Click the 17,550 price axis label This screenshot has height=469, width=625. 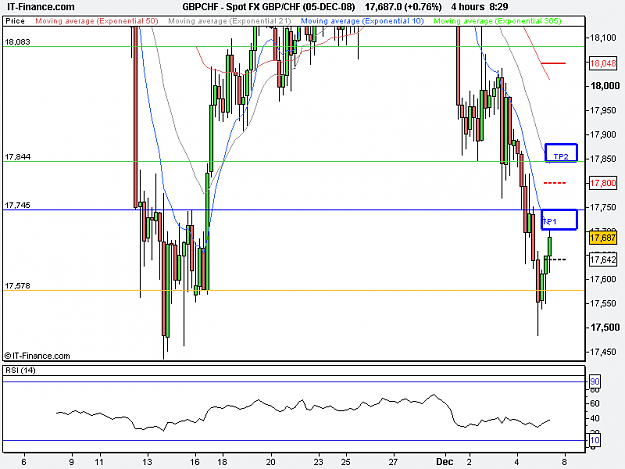pyautogui.click(x=603, y=303)
